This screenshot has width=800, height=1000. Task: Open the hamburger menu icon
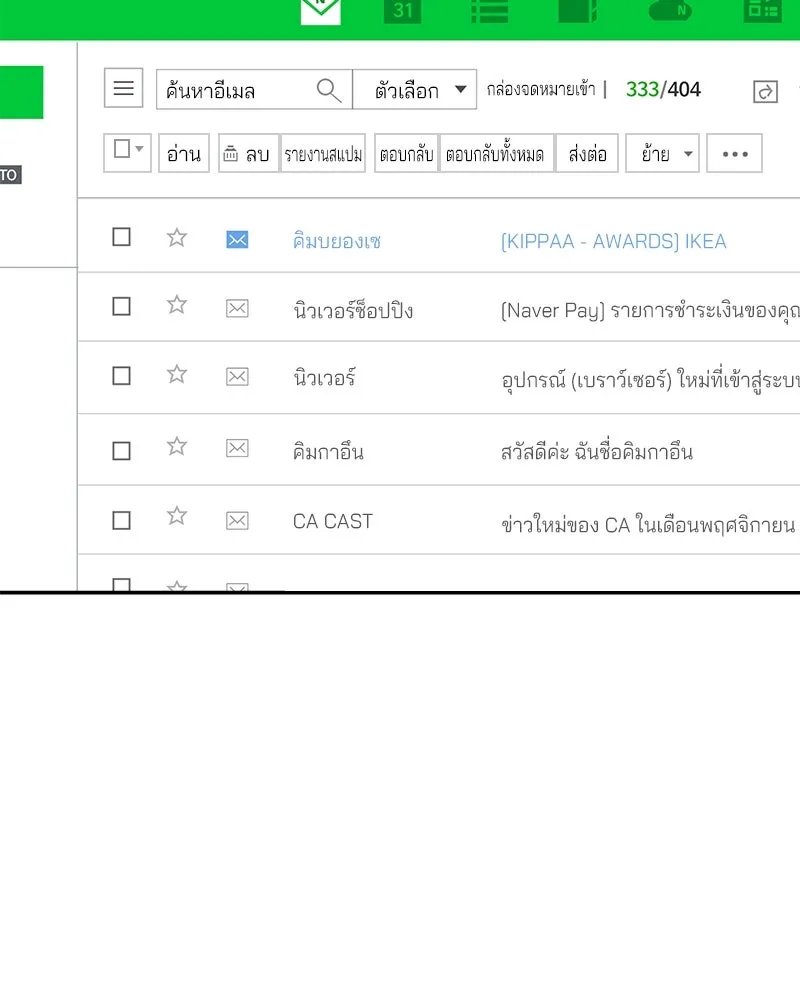click(124, 88)
